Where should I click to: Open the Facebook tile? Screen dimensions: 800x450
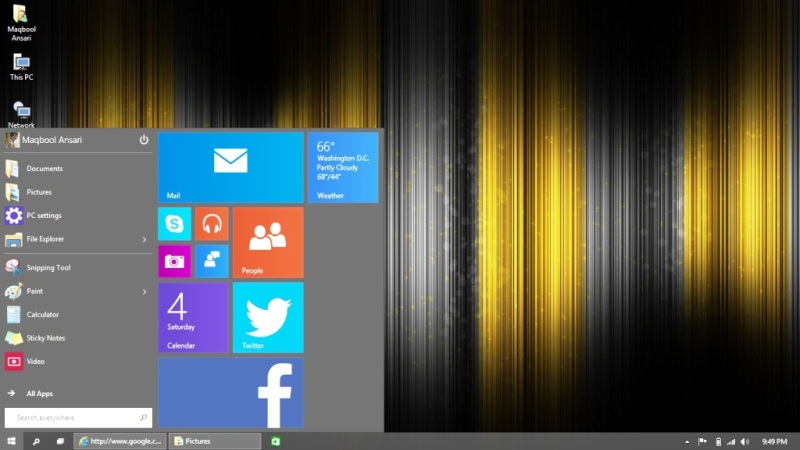[231, 393]
